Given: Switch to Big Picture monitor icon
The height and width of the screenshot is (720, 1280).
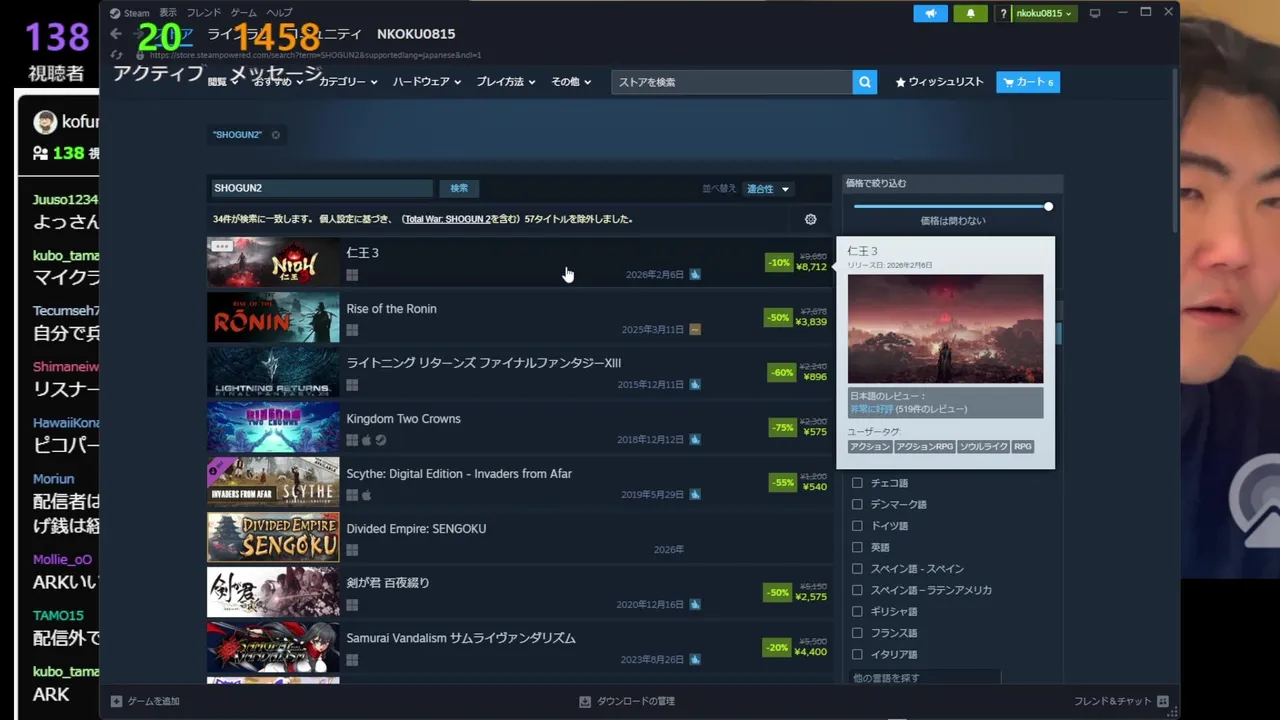Looking at the screenshot, I should (x=1095, y=13).
